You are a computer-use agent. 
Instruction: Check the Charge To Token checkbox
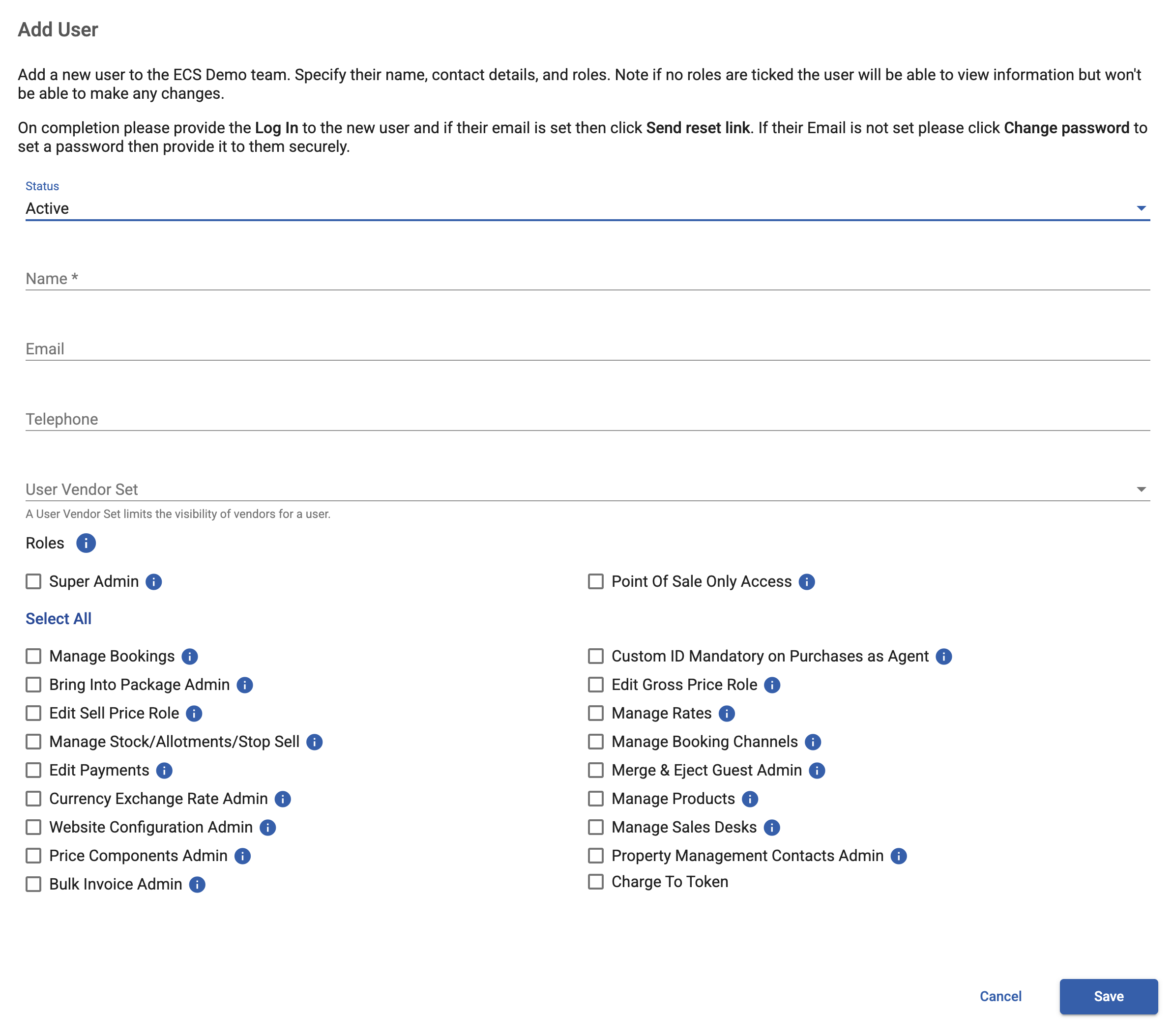click(596, 882)
